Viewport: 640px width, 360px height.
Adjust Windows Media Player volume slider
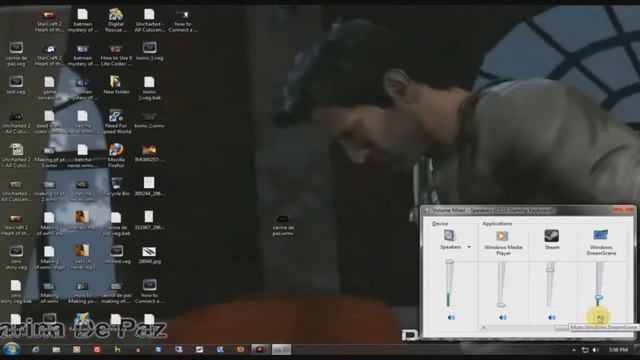point(501,304)
